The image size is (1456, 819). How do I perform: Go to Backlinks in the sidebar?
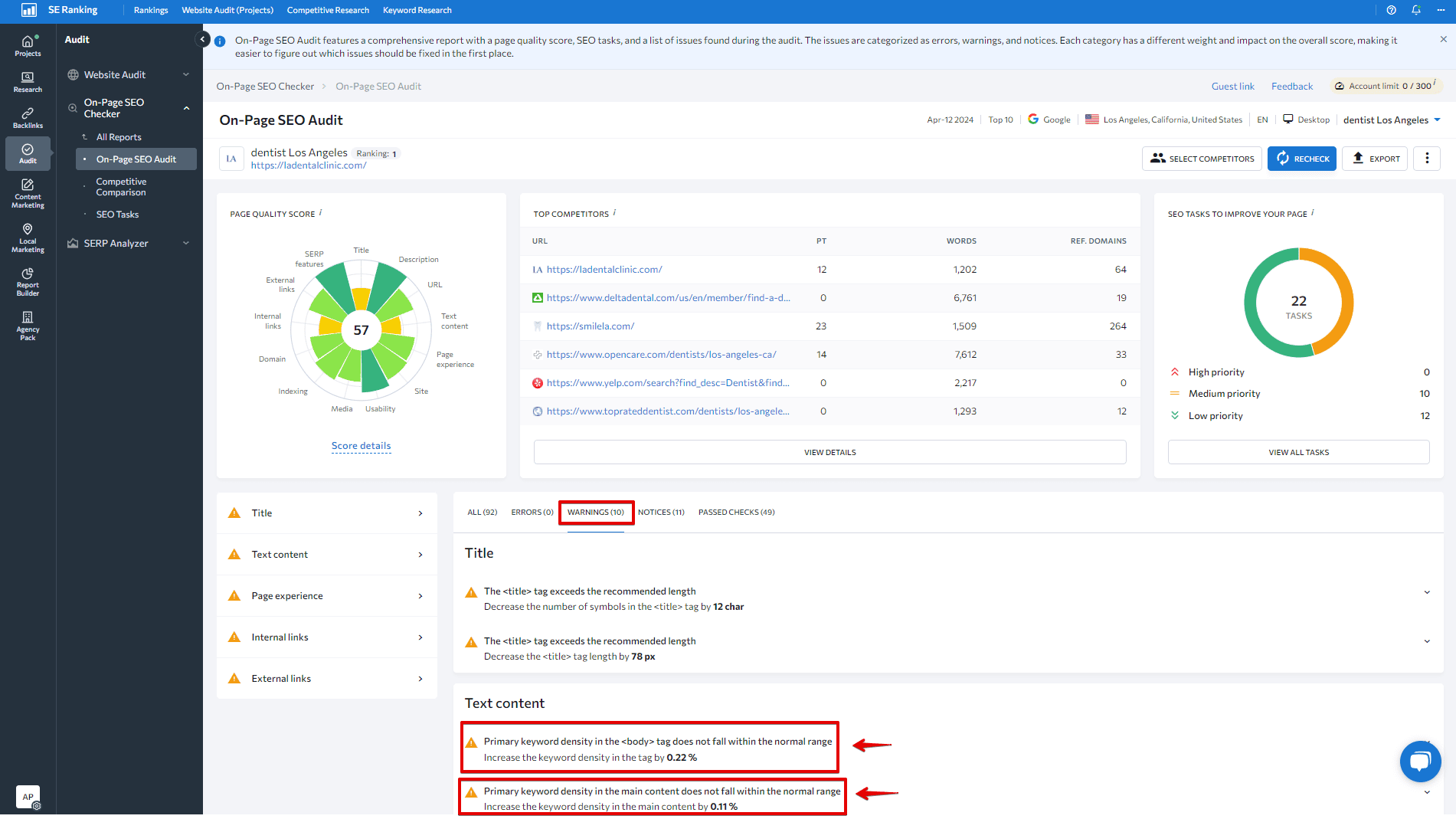click(x=28, y=118)
